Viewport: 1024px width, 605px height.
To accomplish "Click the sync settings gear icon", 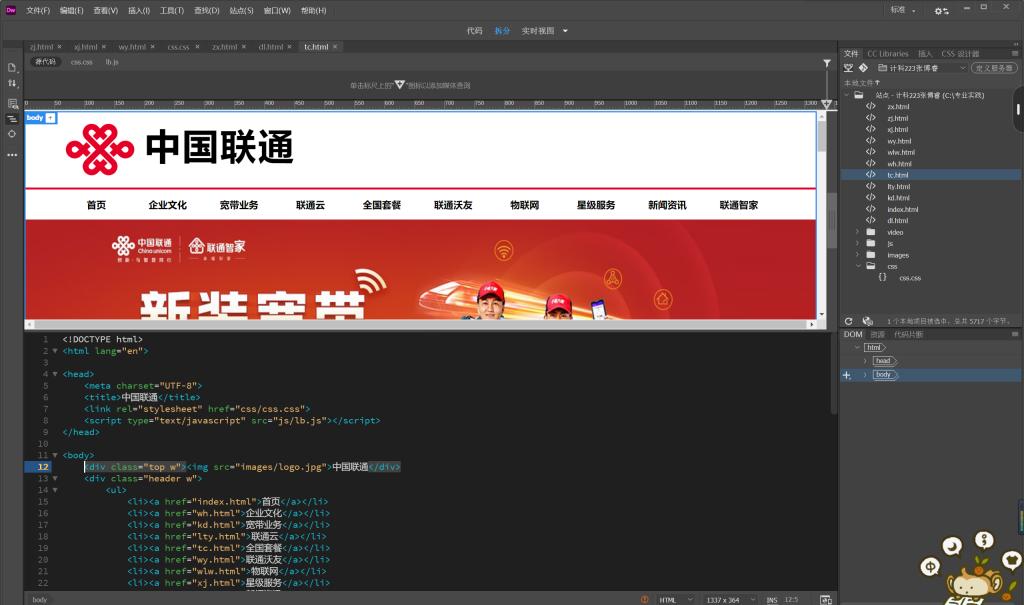I will (x=941, y=11).
